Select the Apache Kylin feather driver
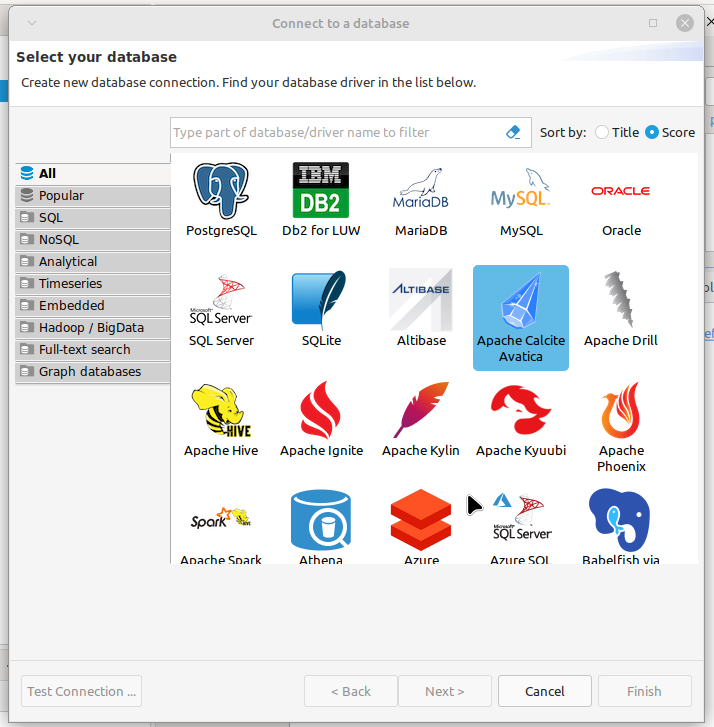The width and height of the screenshot is (714, 727). (x=421, y=420)
